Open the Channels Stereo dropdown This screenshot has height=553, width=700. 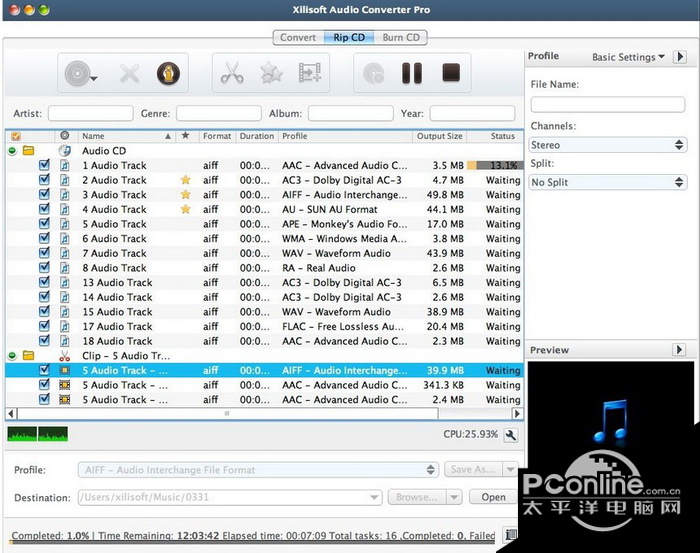[607, 145]
